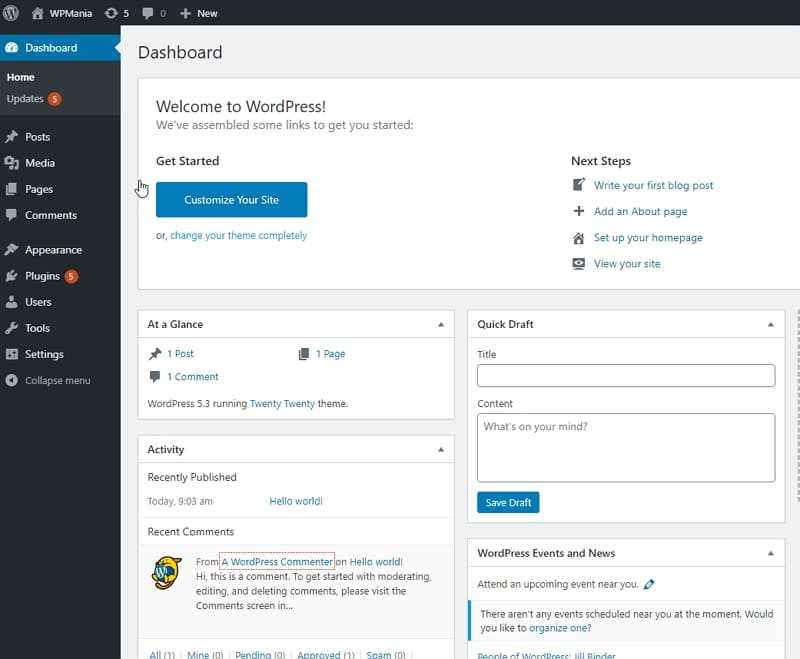Collapse the Activity panel
Screen dimensions: 800x659
point(441,449)
